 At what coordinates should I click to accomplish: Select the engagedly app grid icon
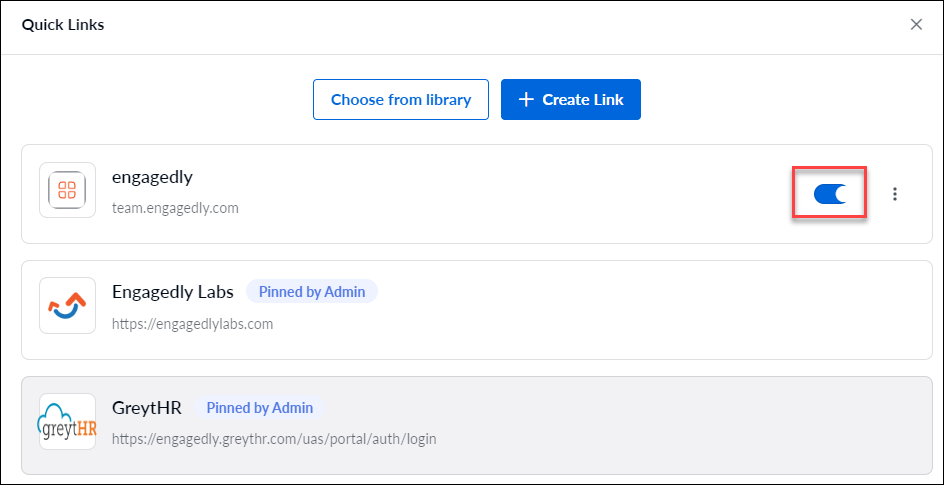click(67, 190)
